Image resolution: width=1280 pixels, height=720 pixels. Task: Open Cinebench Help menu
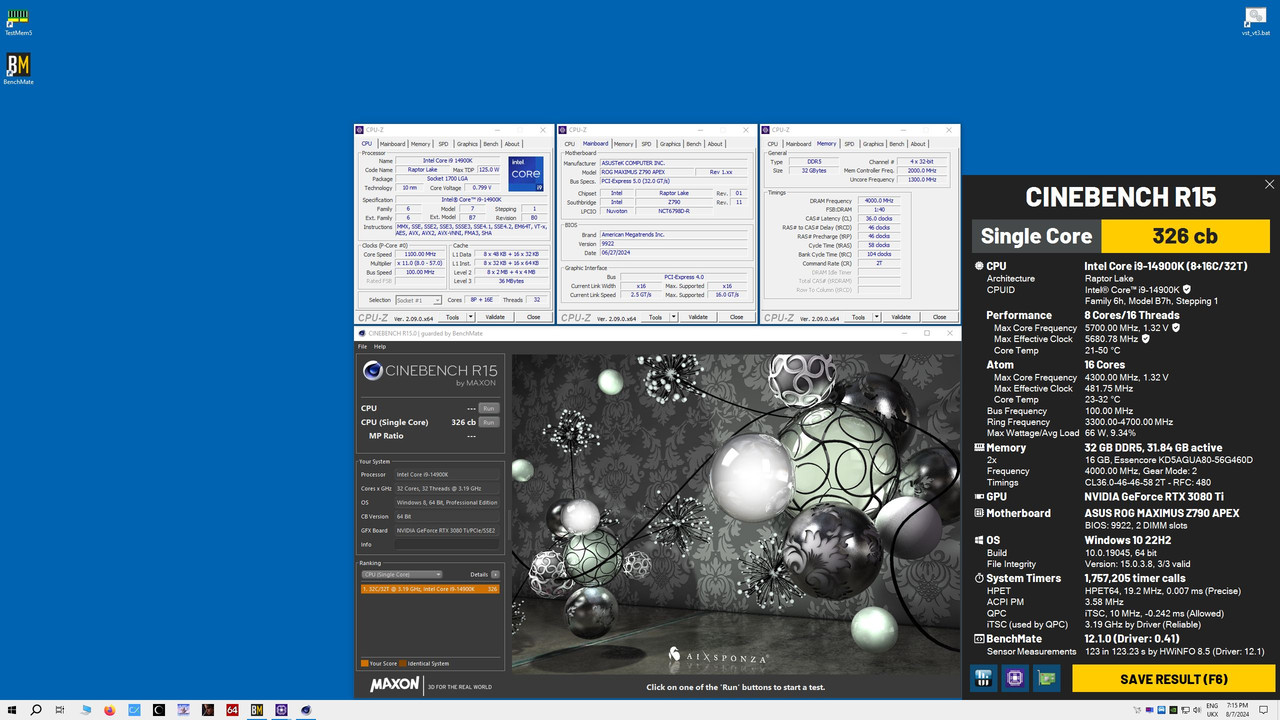coord(380,346)
